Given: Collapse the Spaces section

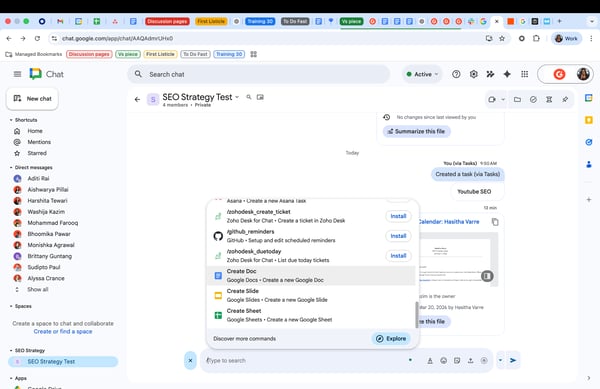Looking at the screenshot, I should 11,306.
